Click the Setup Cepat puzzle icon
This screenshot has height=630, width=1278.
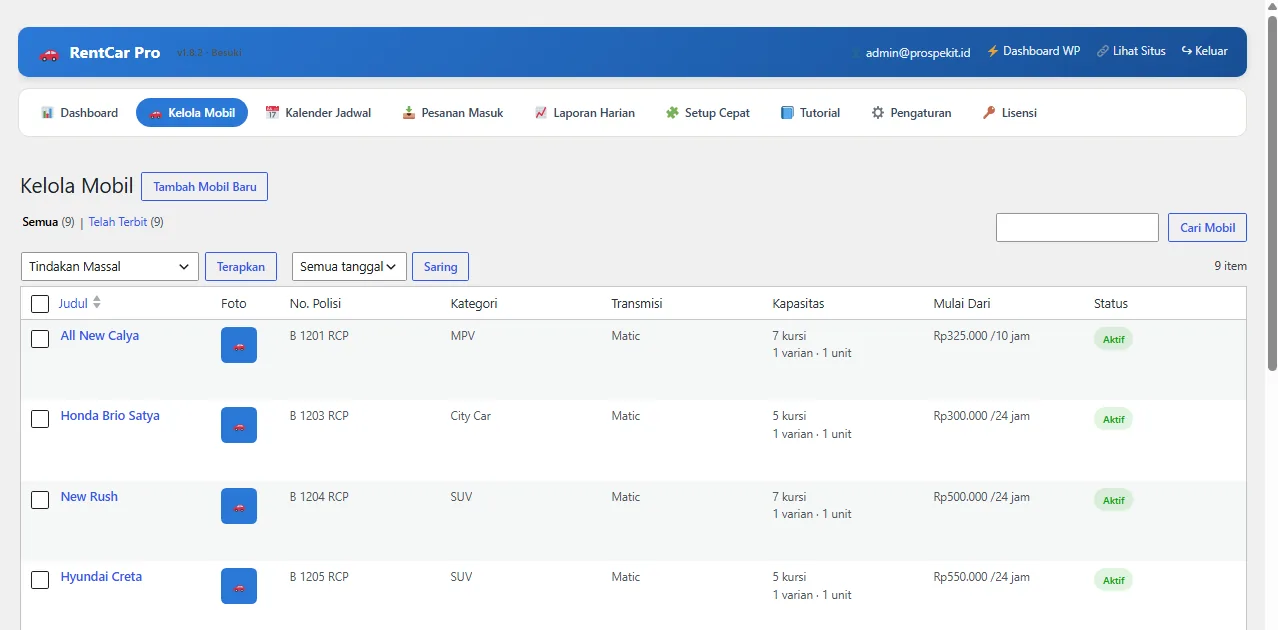click(672, 113)
